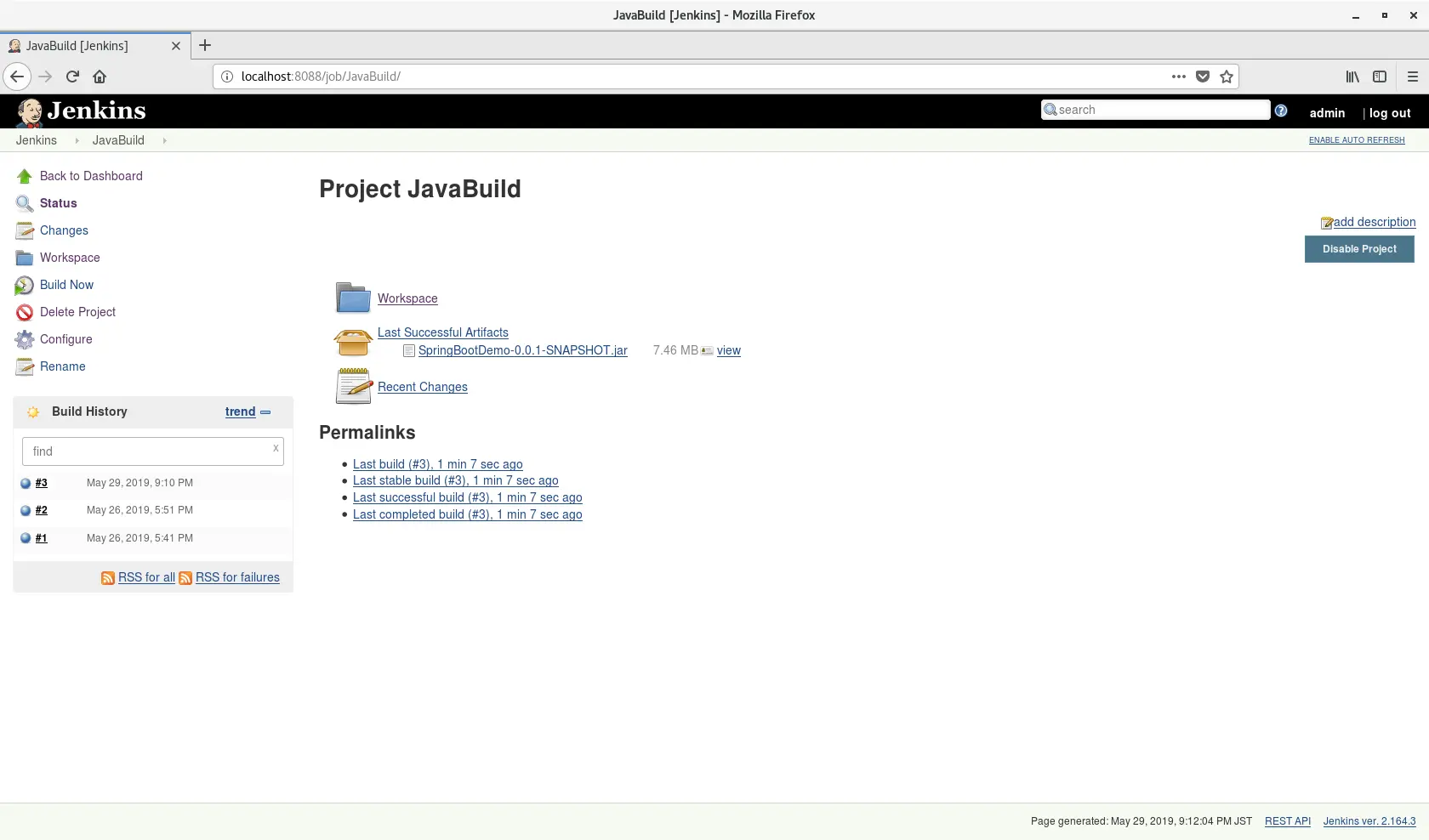Click the add description link

1375,222
